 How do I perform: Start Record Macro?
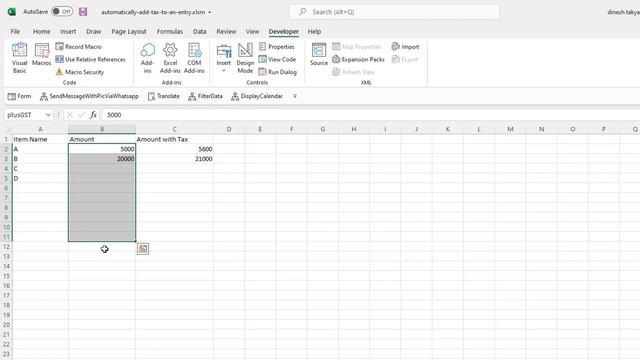point(78,47)
